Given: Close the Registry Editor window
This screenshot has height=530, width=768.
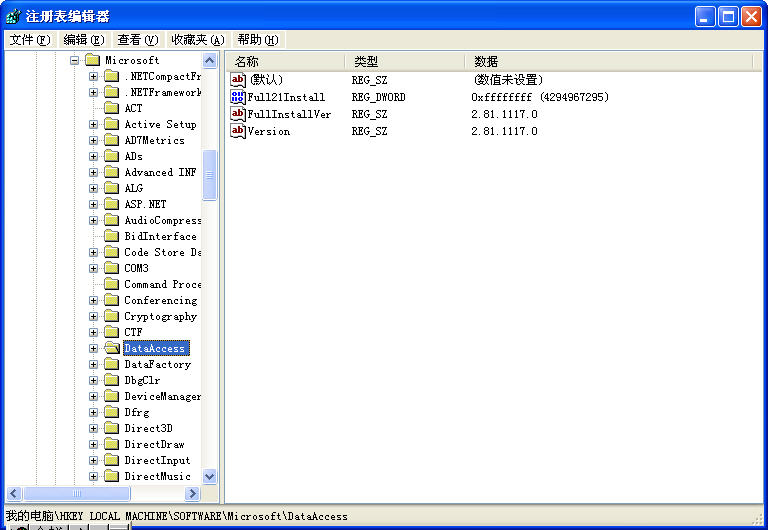Looking at the screenshot, I should 751,17.
